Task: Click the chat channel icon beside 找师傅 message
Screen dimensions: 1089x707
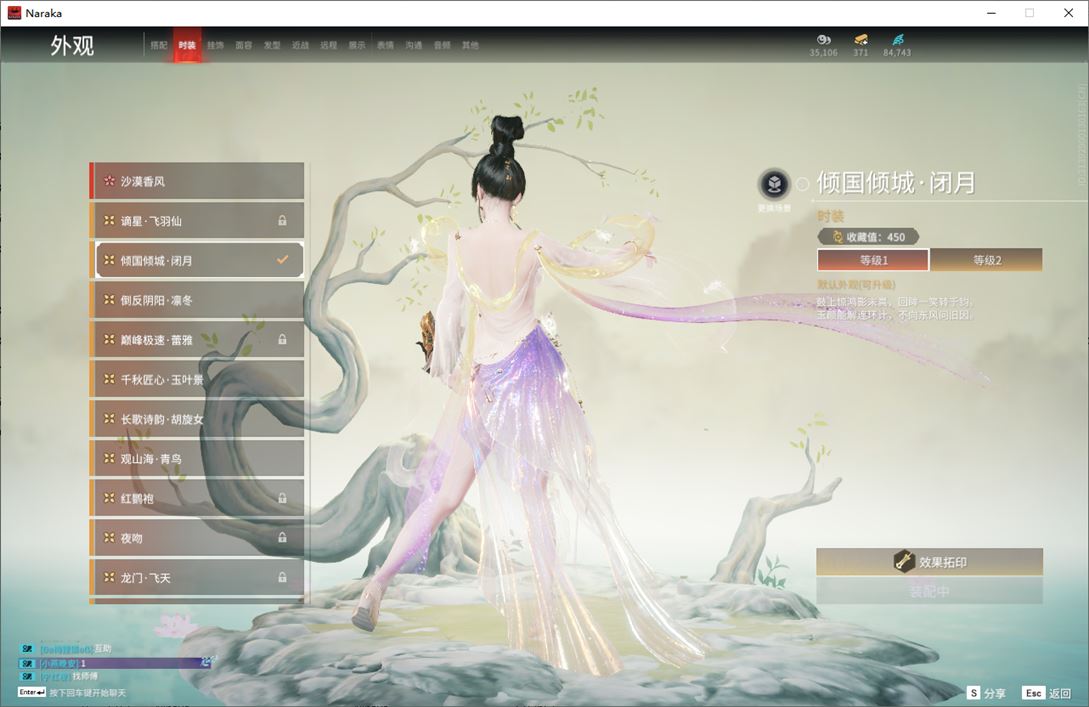Action: point(27,676)
